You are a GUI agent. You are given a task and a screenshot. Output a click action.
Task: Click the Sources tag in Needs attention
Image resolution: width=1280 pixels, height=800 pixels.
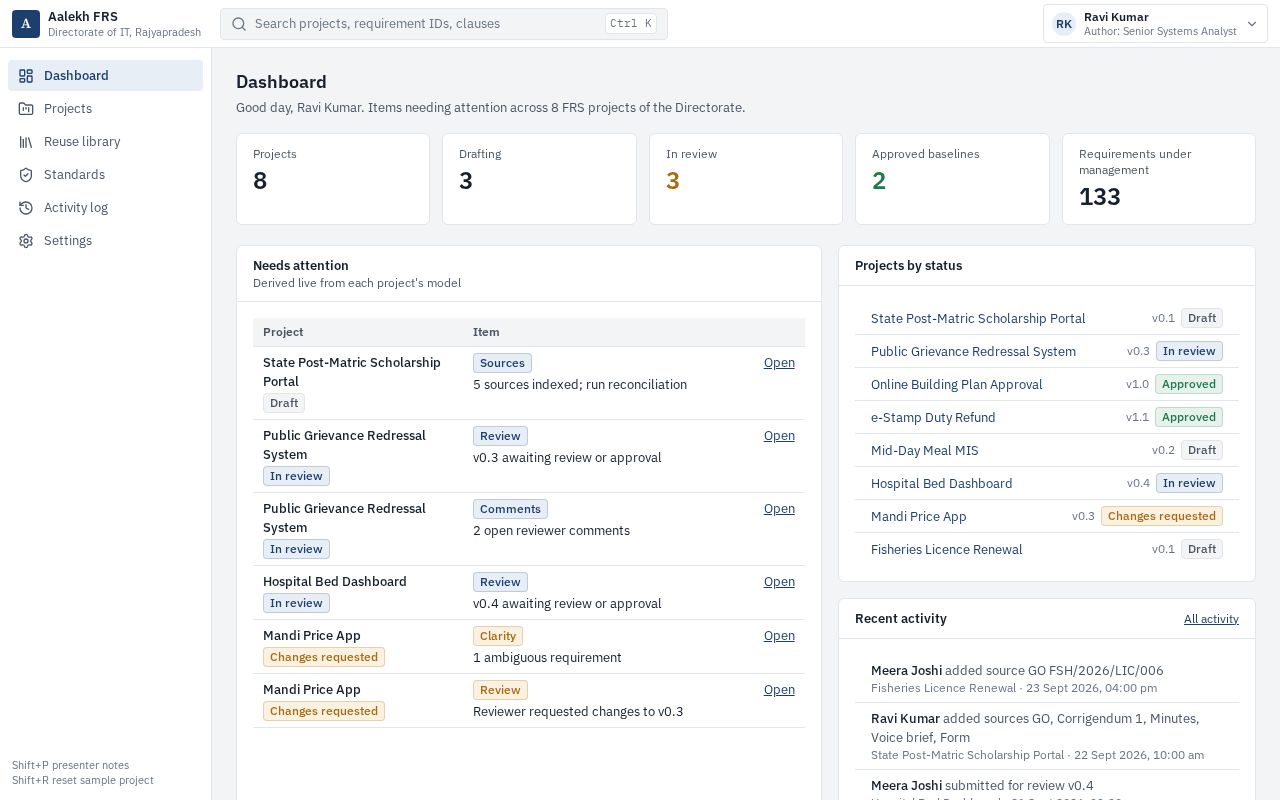(x=502, y=364)
